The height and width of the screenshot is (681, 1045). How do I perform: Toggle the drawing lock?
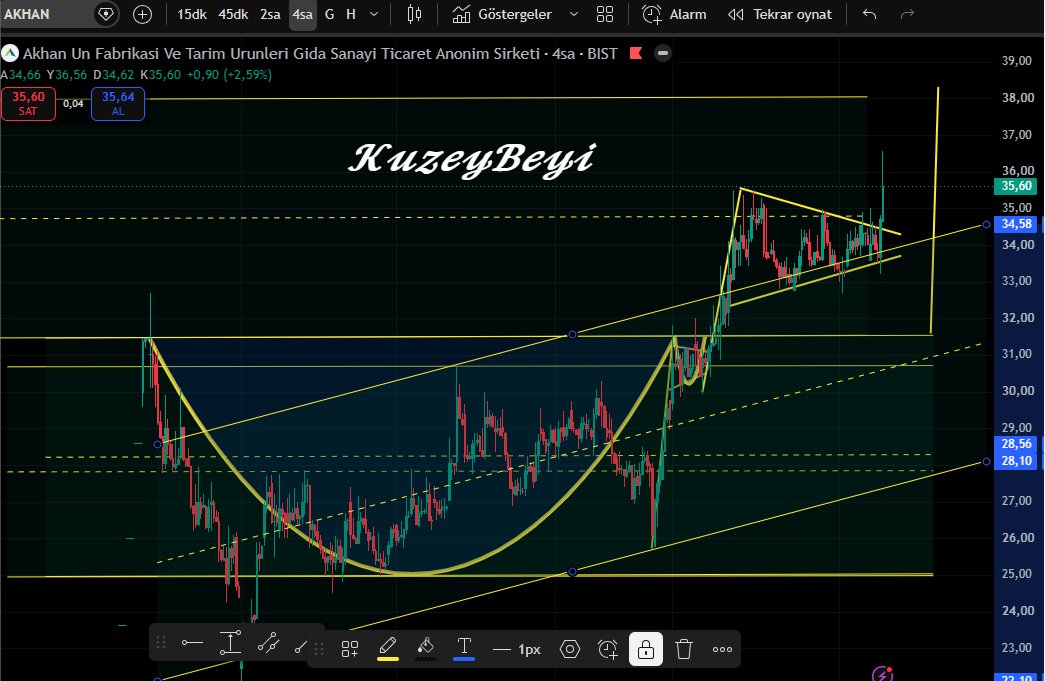tap(646, 649)
